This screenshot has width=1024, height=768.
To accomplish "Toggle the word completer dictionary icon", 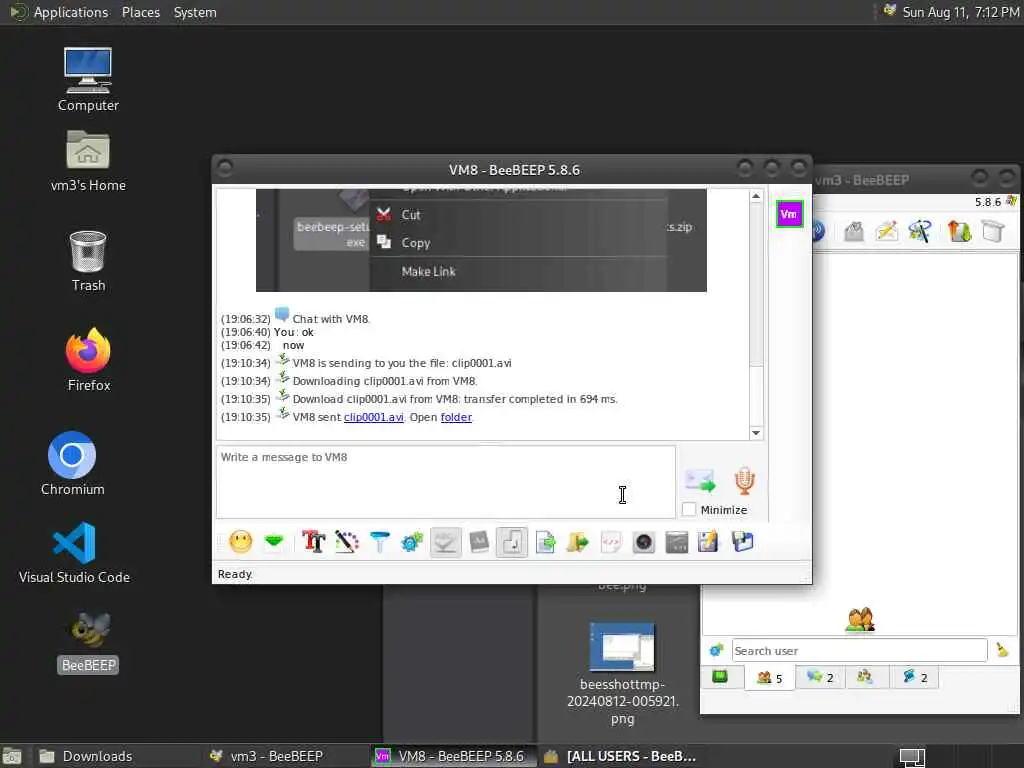I will click(x=479, y=541).
